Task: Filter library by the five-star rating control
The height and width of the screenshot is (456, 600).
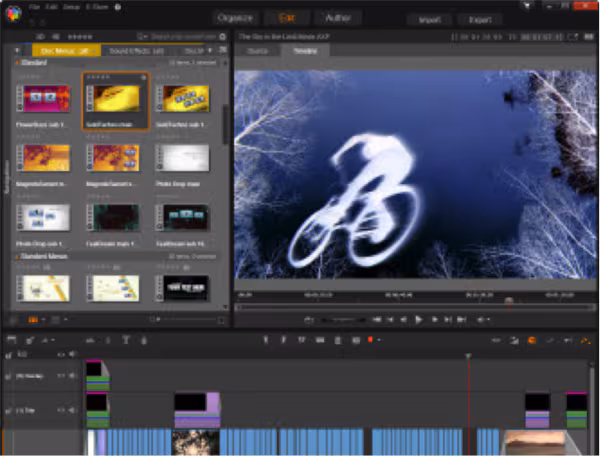Action: click(x=80, y=37)
